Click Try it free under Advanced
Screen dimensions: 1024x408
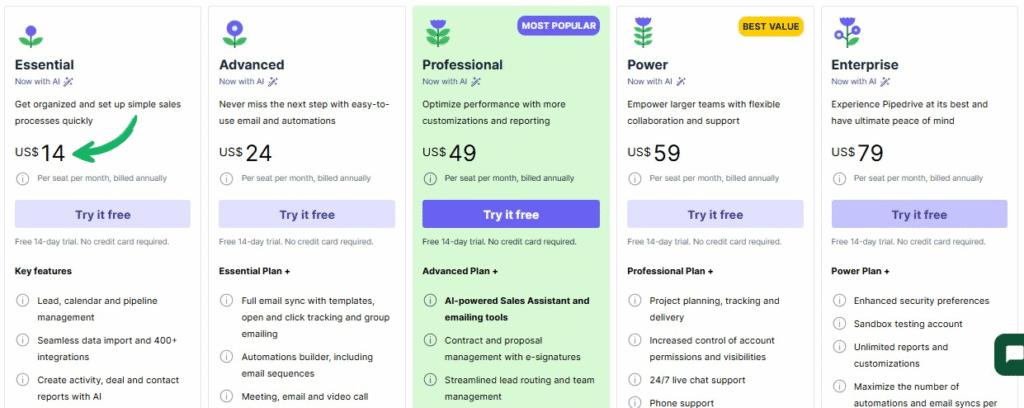[307, 214]
